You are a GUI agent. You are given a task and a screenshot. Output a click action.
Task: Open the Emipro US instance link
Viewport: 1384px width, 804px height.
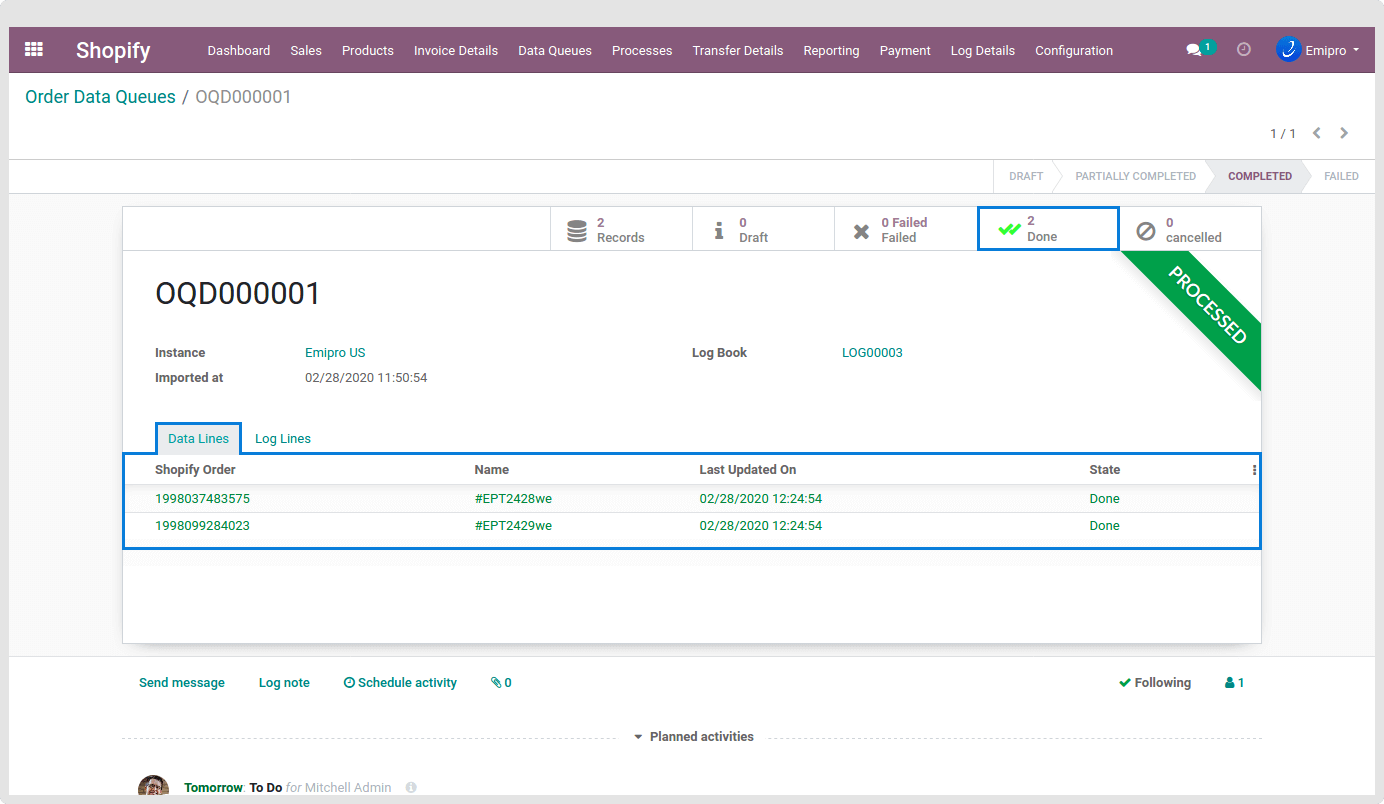pyautogui.click(x=335, y=353)
